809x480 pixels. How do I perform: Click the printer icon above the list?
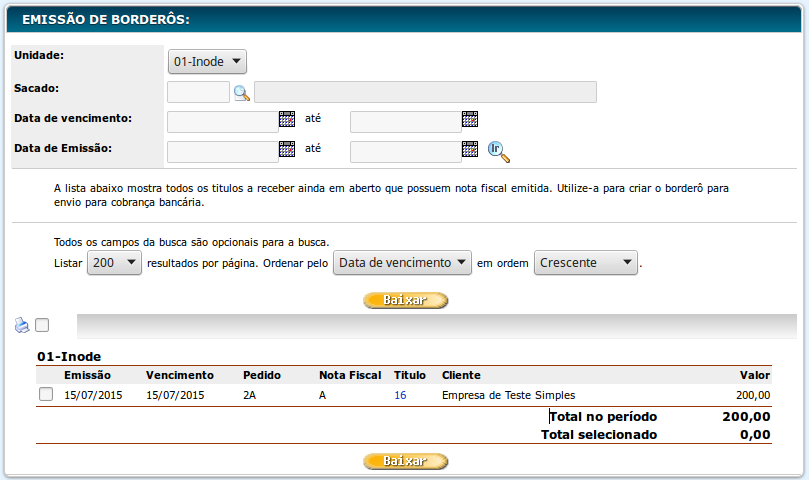pos(22,325)
